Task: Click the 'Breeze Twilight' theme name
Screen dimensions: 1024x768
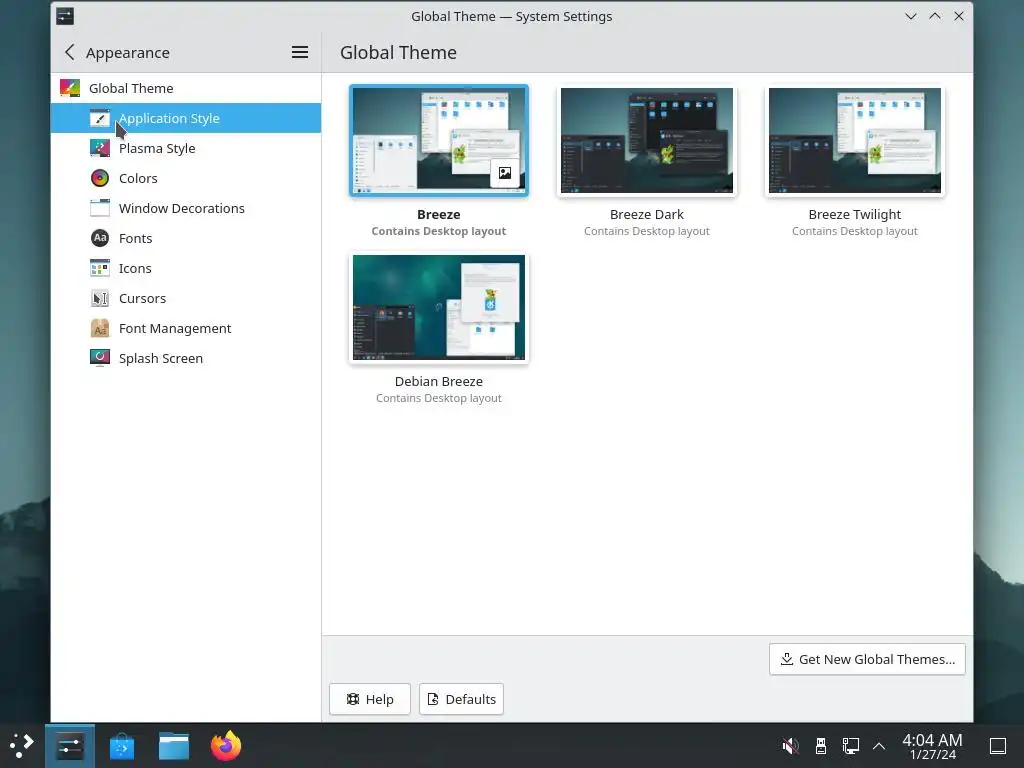Action: tap(855, 214)
